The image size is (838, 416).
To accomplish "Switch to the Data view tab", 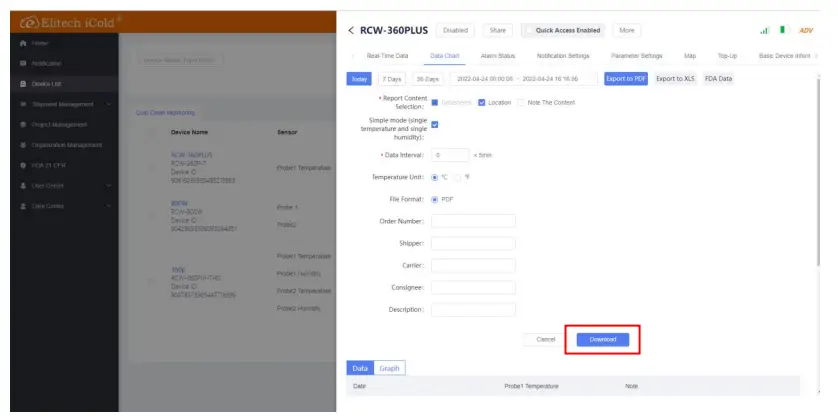I will [x=360, y=368].
